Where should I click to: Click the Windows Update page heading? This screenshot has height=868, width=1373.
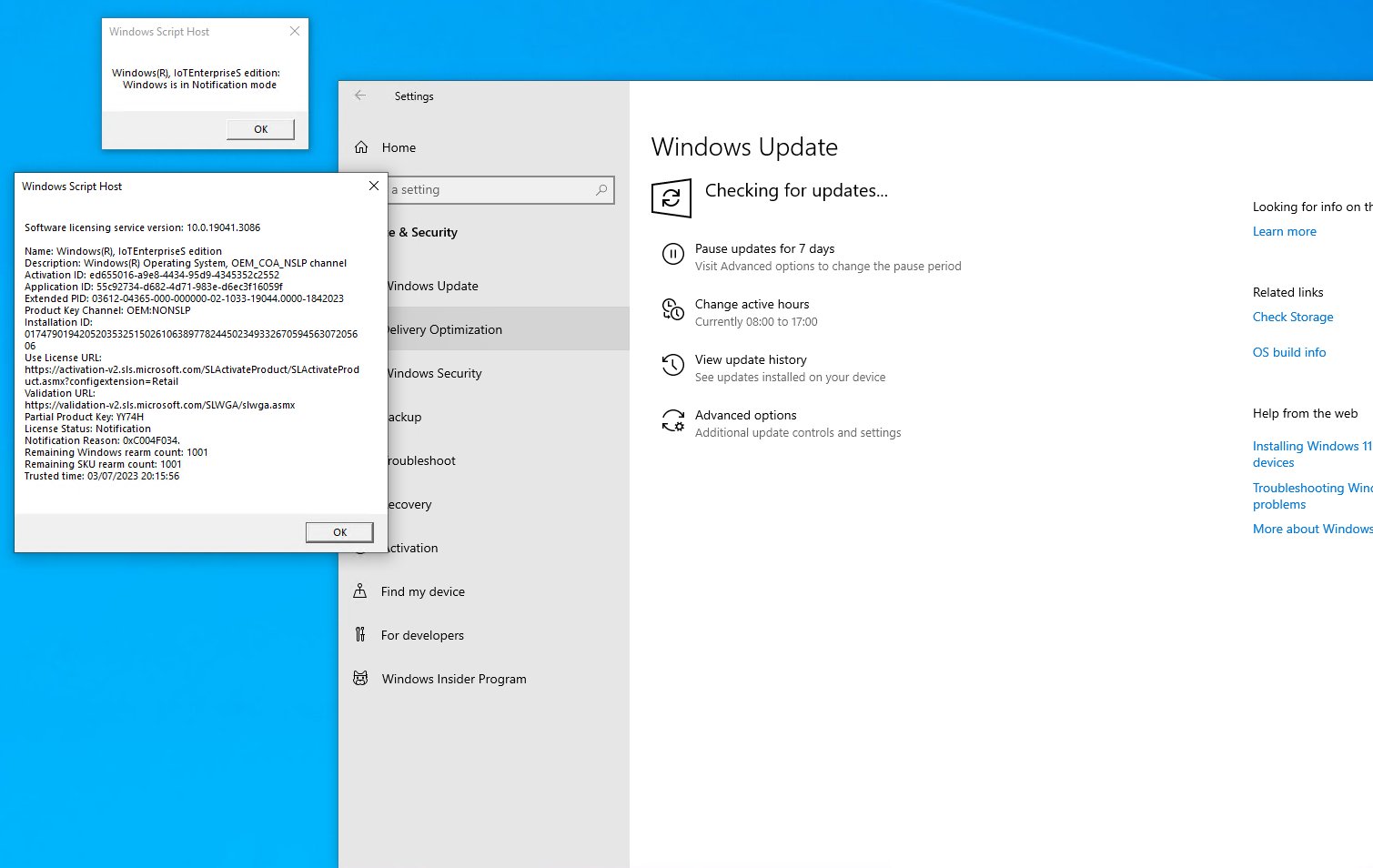(744, 146)
